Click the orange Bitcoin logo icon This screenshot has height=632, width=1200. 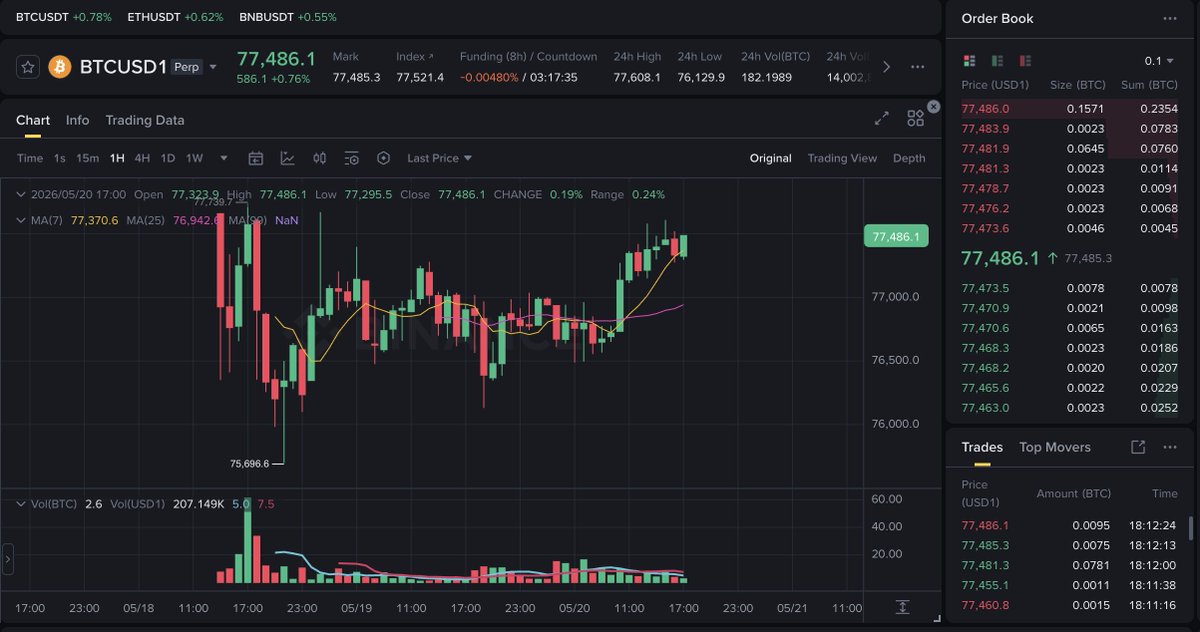[x=59, y=67]
